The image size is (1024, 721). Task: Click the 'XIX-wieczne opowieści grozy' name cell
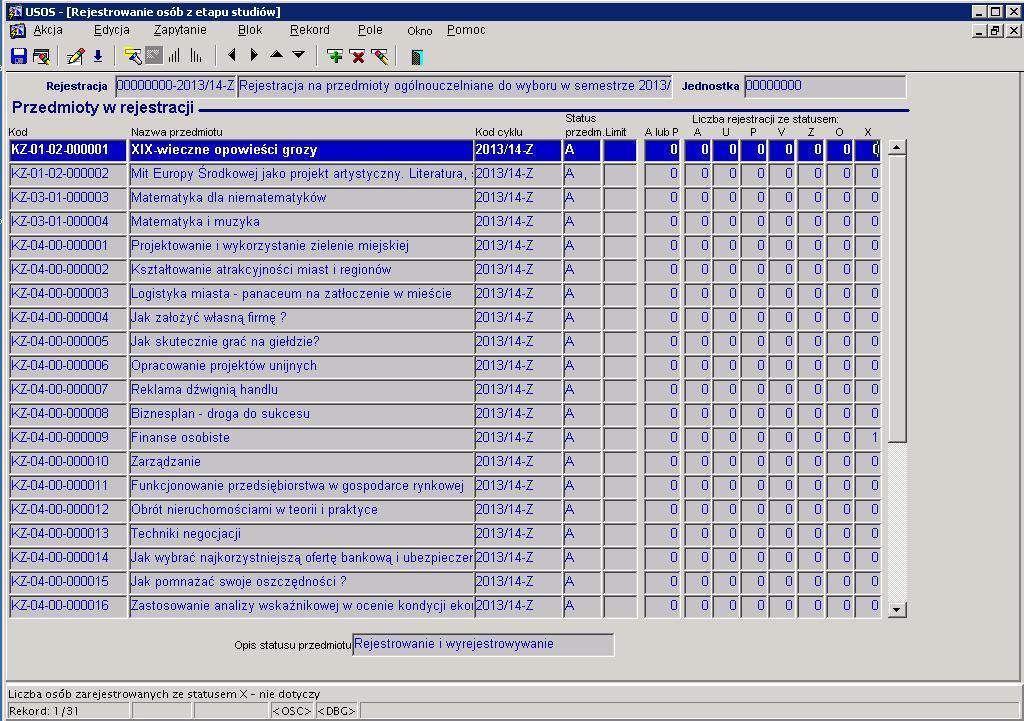(x=301, y=150)
